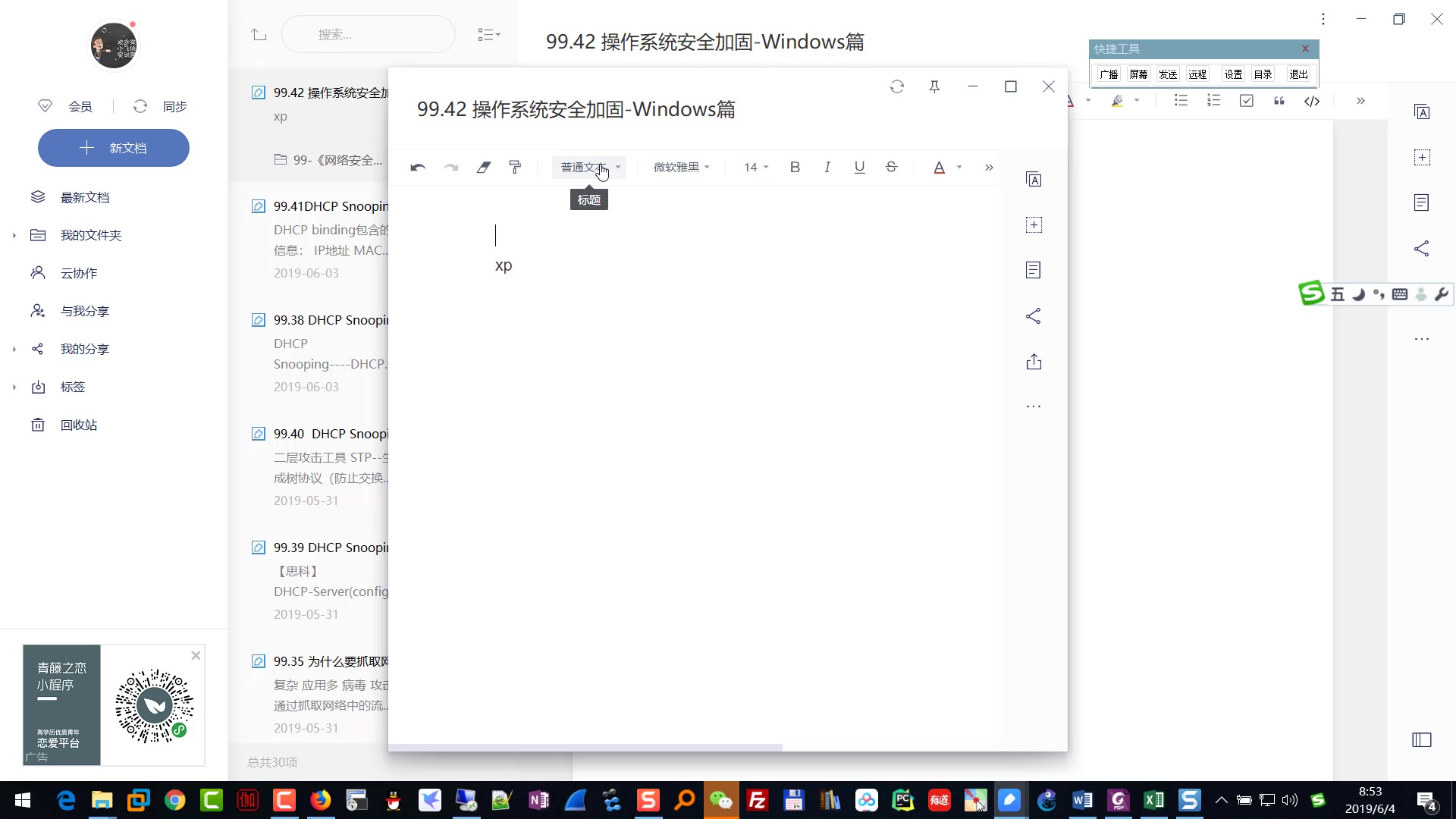Open the font size 14 dropdown
This screenshot has width=1456, height=819.
tap(755, 168)
